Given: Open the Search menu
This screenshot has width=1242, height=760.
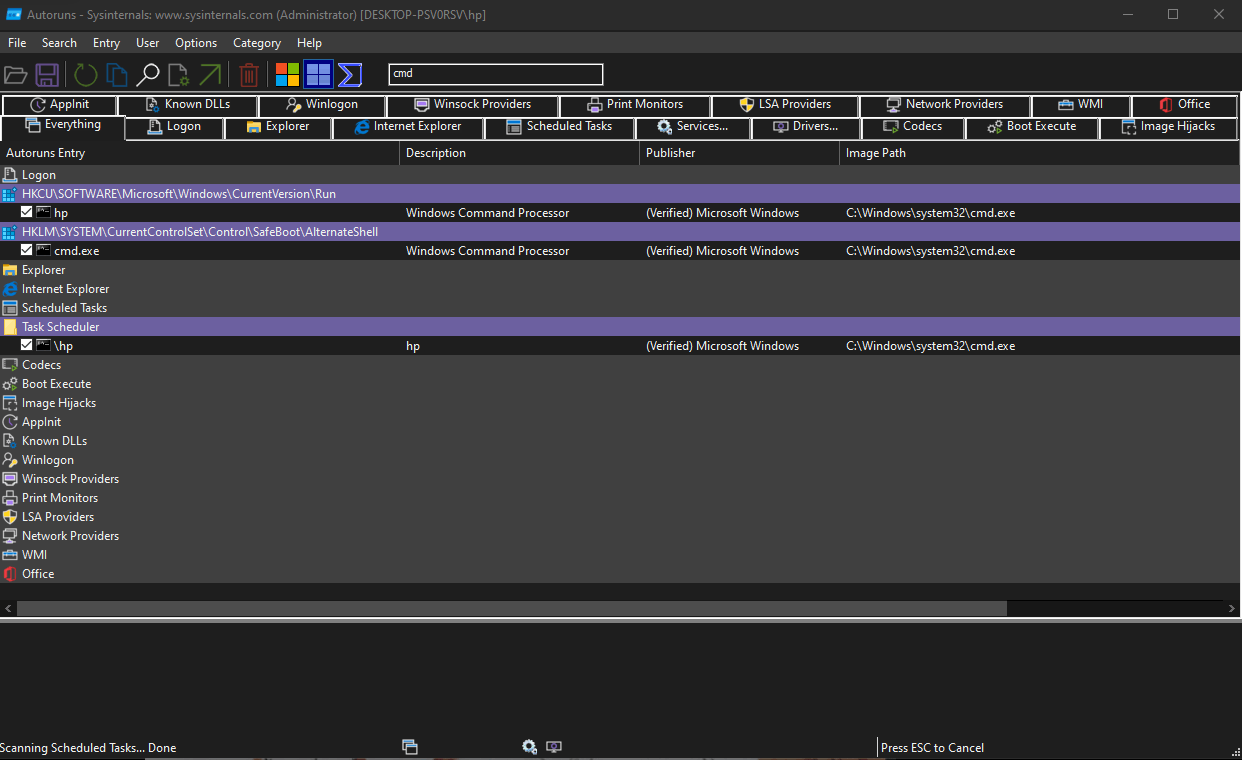Looking at the screenshot, I should (x=59, y=43).
